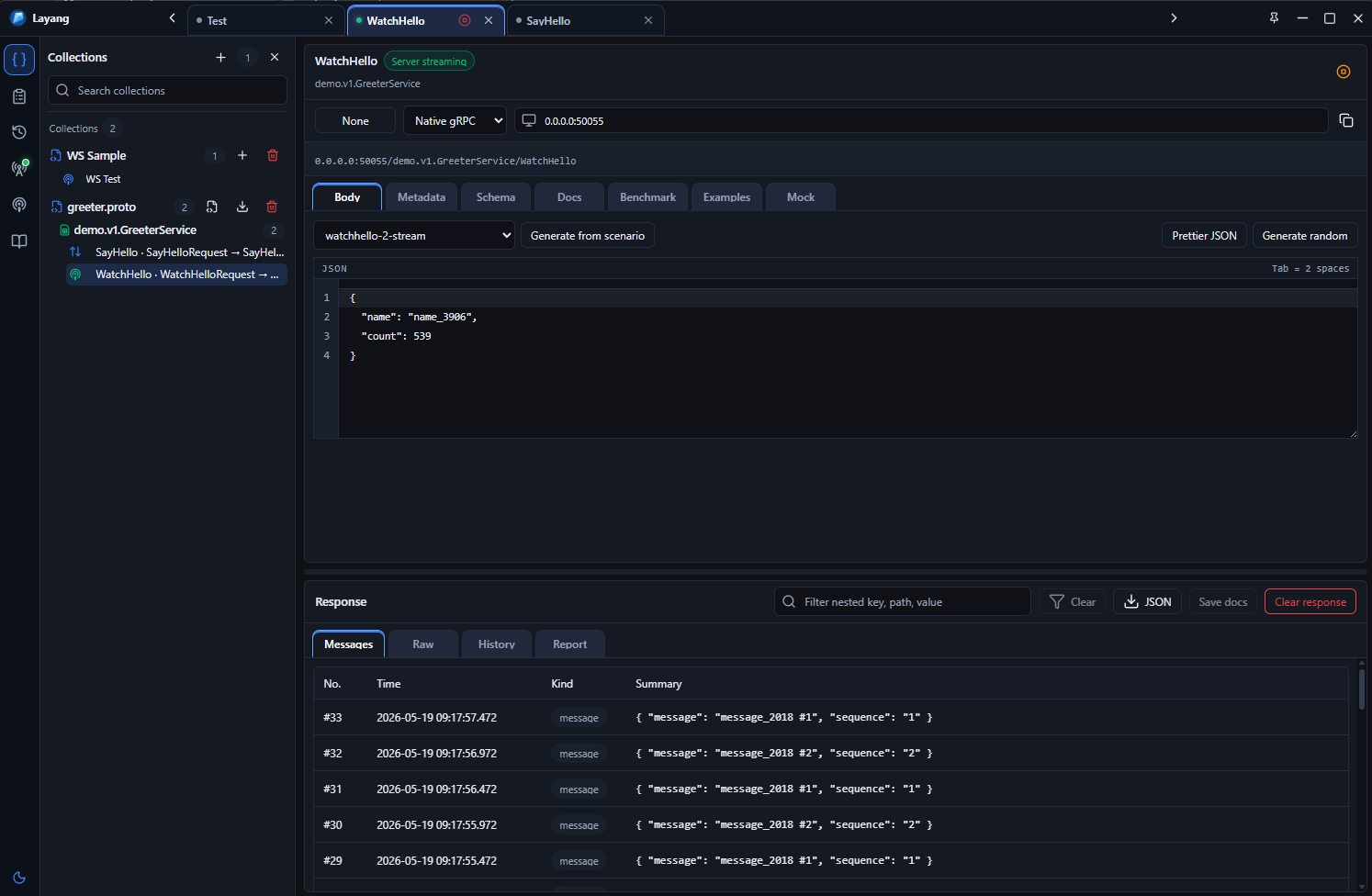Open the Collections braces icon in sidebar

pyautogui.click(x=19, y=59)
